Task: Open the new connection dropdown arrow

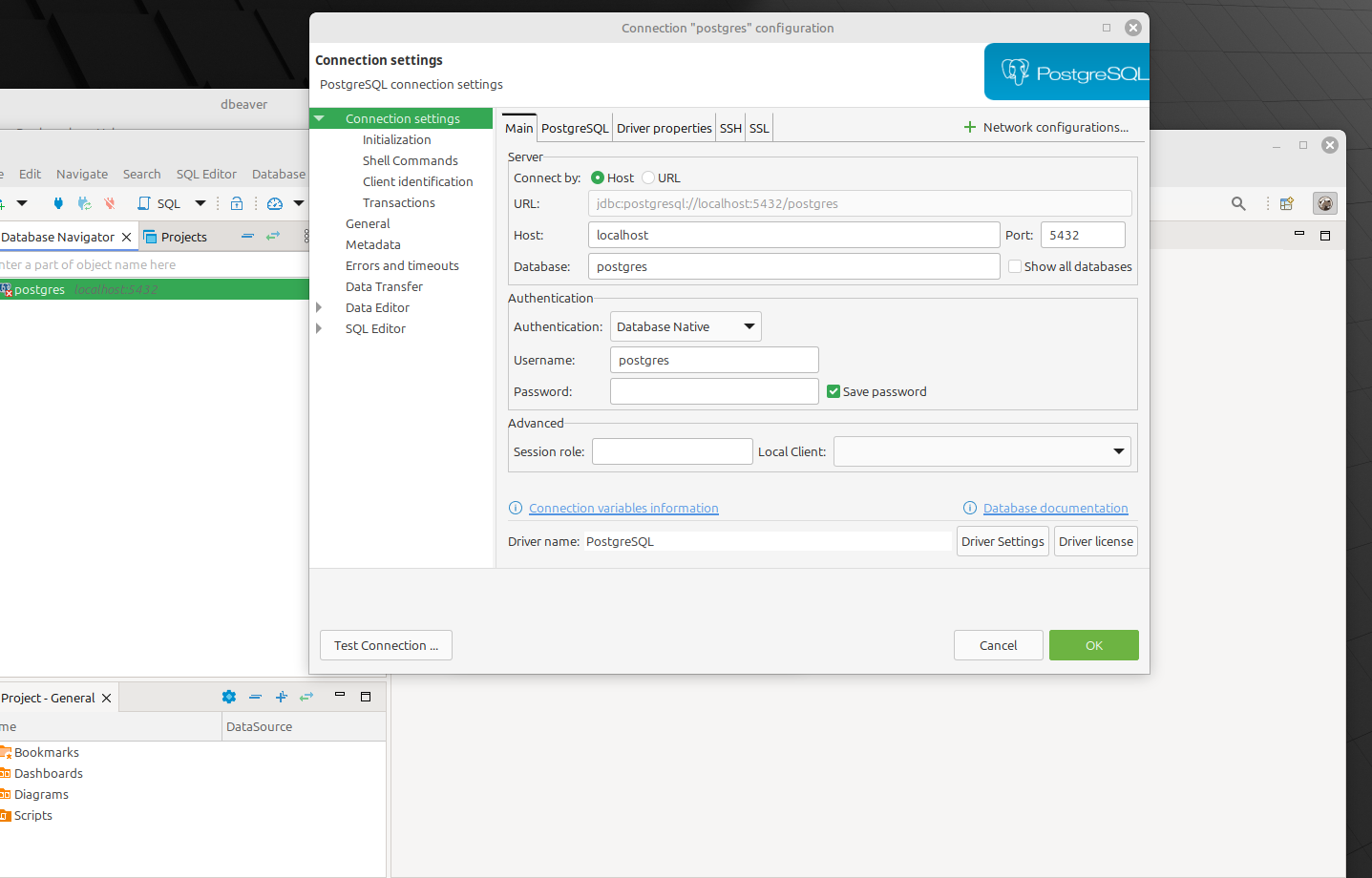Action: (x=22, y=203)
